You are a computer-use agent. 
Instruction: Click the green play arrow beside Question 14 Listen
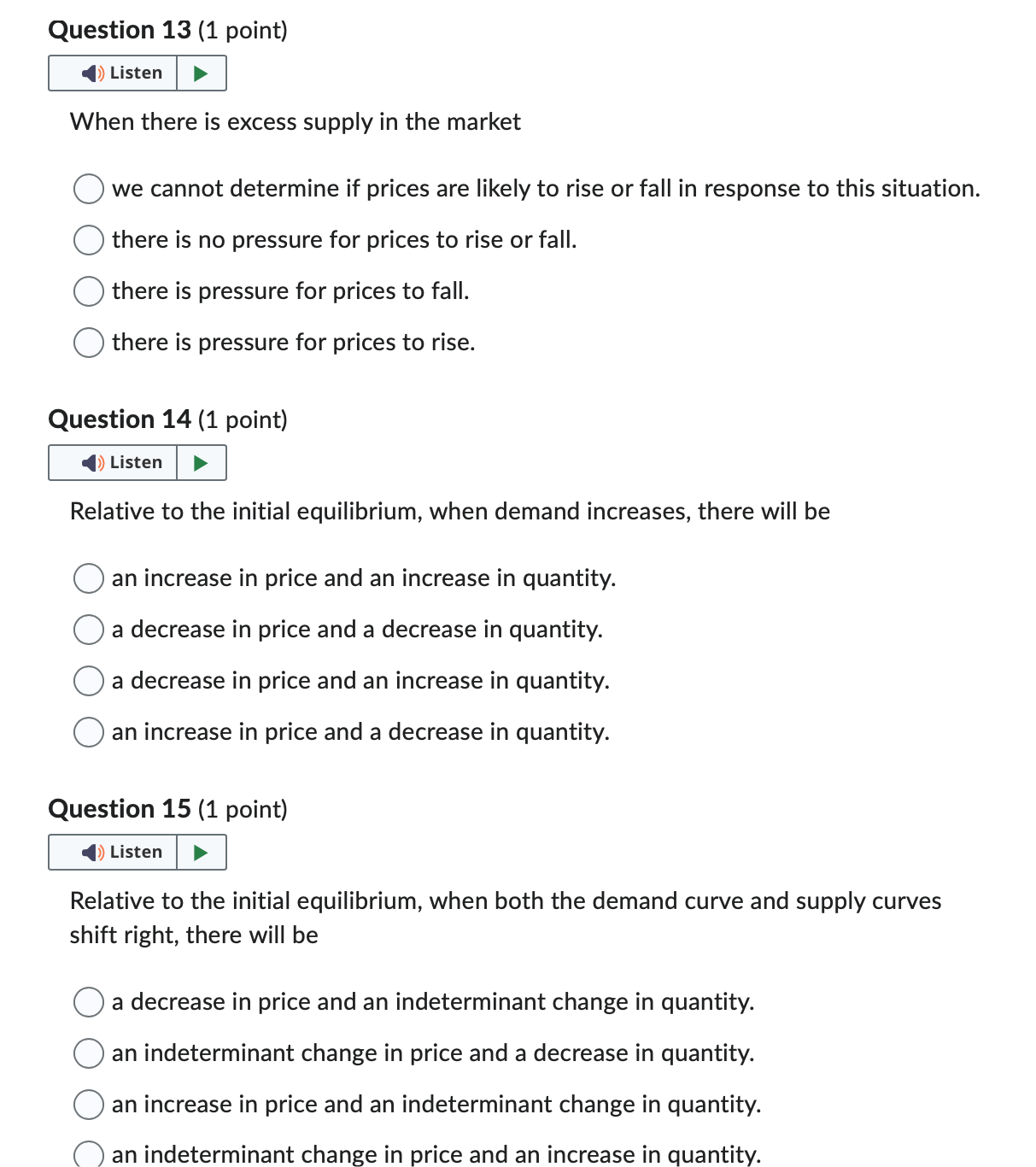pyautogui.click(x=202, y=462)
